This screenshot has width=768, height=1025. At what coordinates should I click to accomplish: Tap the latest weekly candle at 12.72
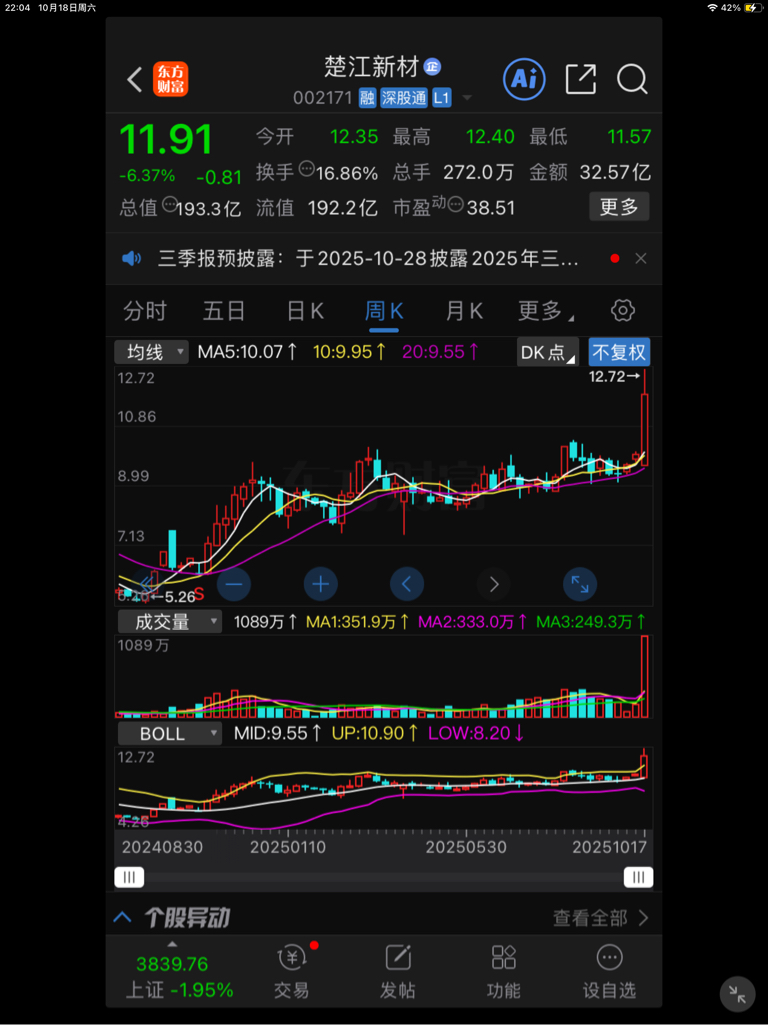click(644, 418)
